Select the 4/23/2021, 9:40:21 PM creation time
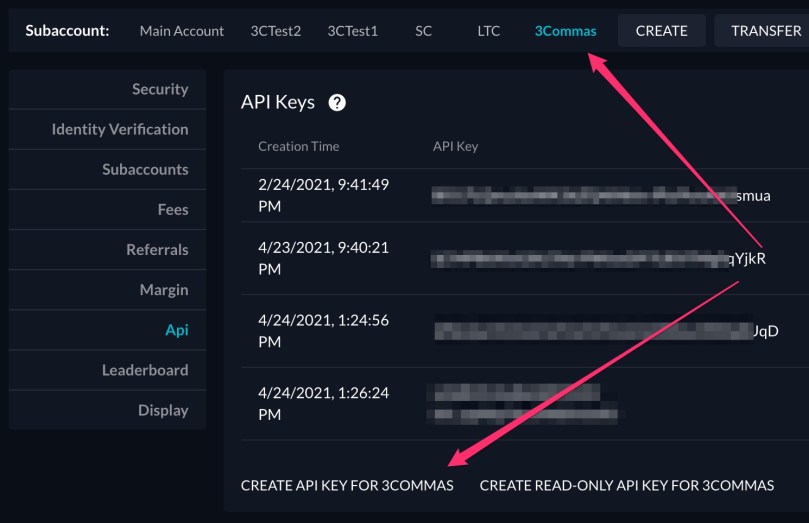This screenshot has width=809, height=523. (x=323, y=258)
